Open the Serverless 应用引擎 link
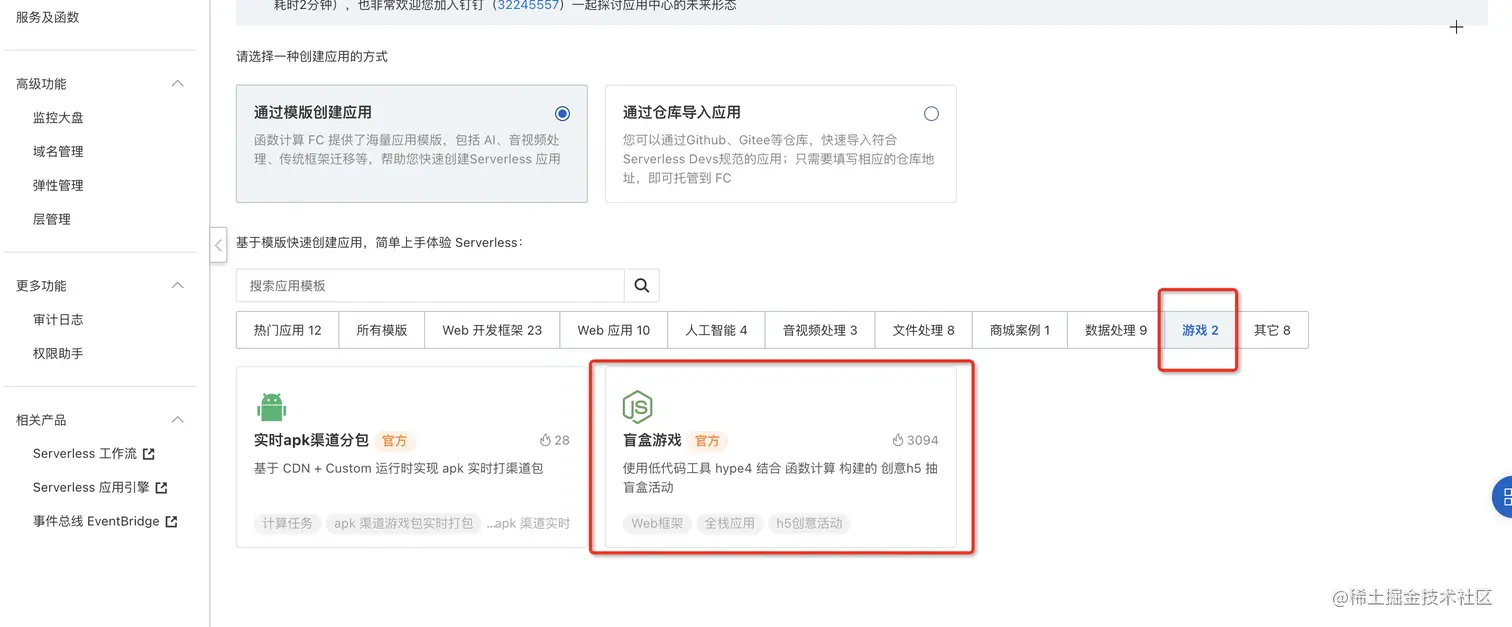 coord(91,488)
